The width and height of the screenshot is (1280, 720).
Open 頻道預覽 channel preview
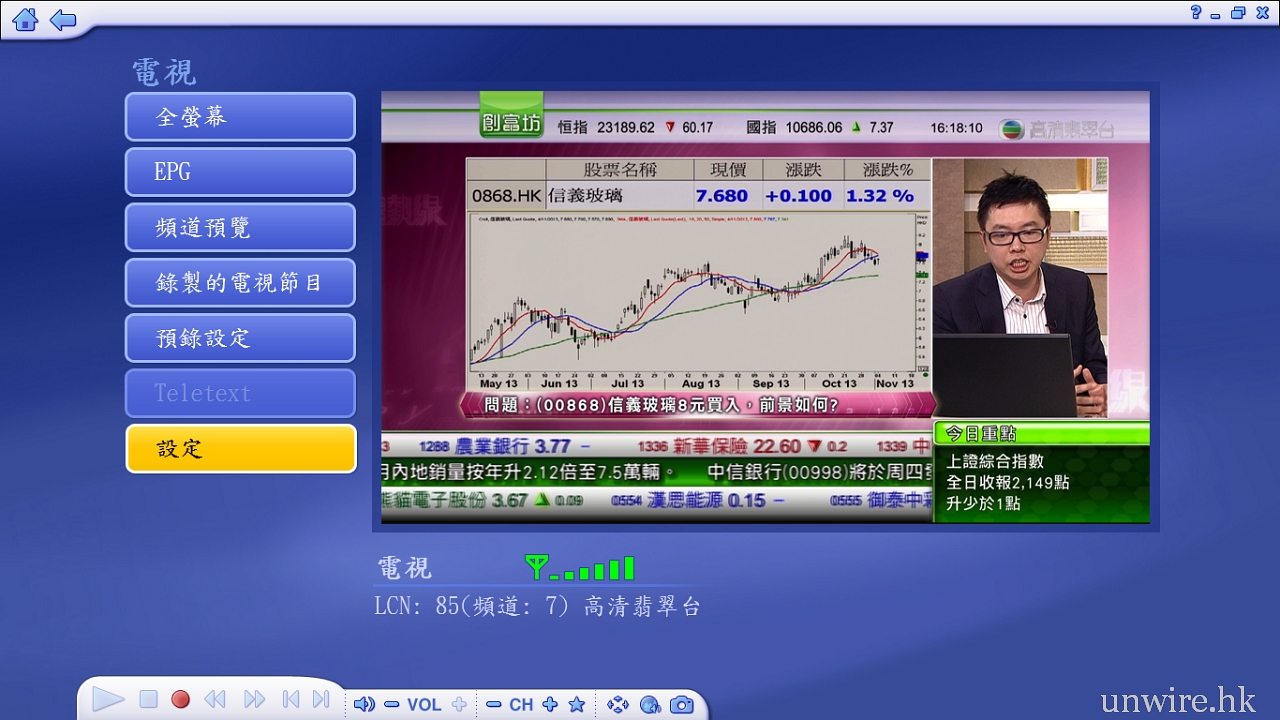point(240,228)
